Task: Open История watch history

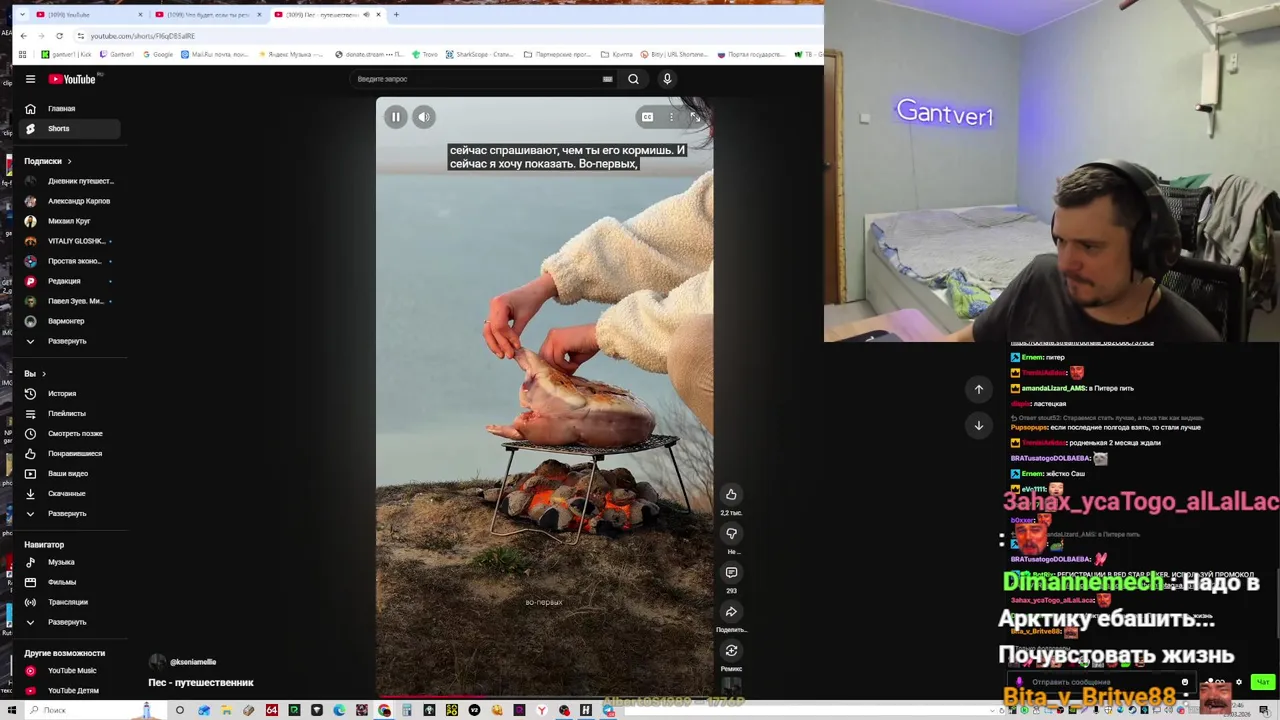Action: (x=69, y=393)
